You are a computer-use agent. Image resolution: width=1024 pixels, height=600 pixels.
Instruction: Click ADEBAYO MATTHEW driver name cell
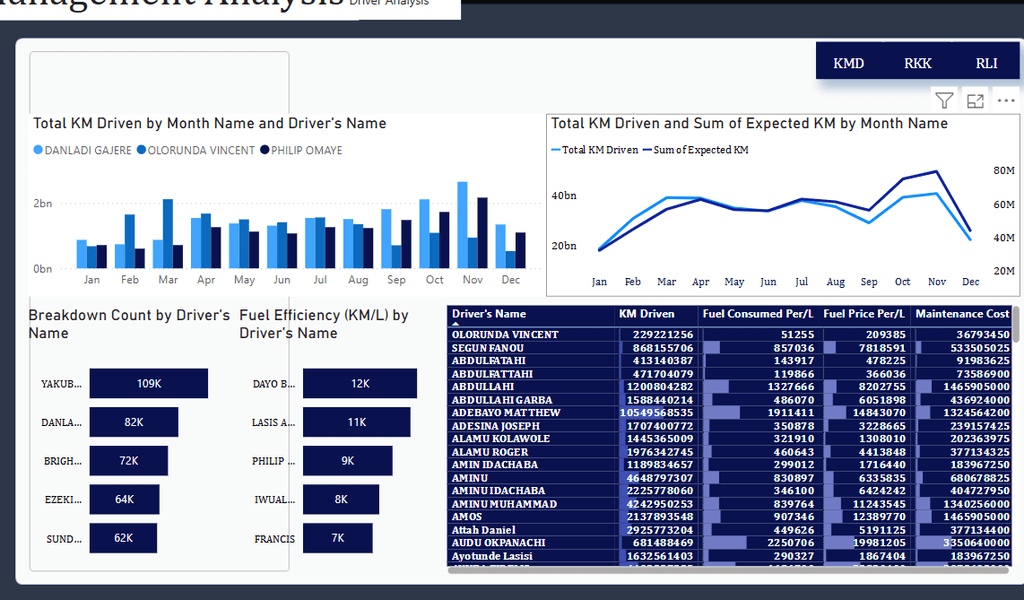click(x=505, y=413)
